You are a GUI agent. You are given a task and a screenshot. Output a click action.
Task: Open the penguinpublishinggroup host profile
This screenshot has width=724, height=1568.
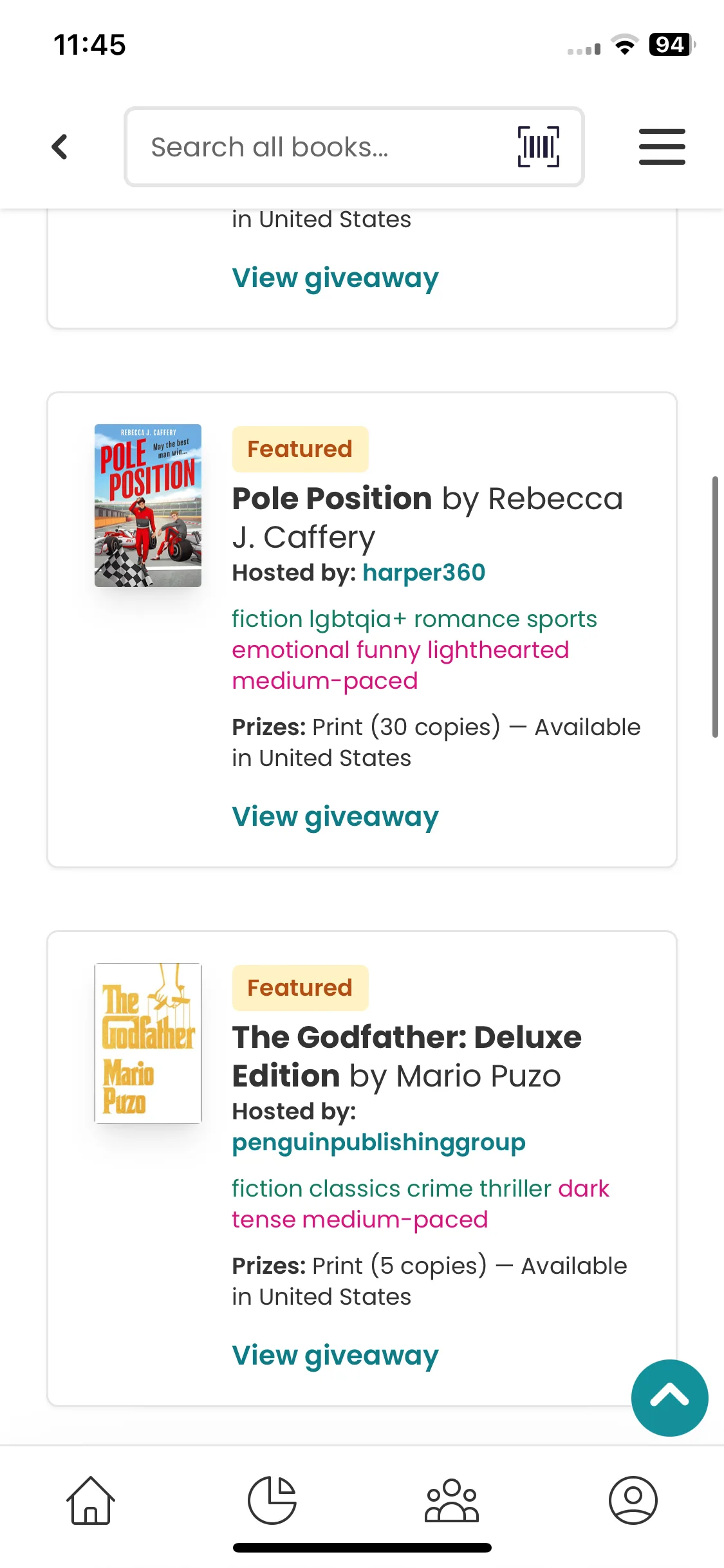click(378, 1142)
